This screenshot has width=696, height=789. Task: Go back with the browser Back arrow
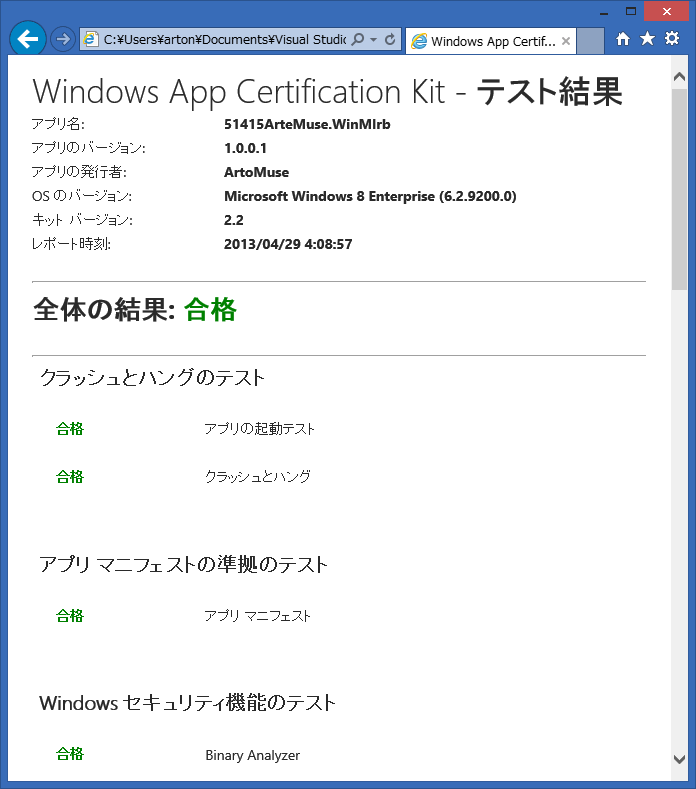click(28, 39)
